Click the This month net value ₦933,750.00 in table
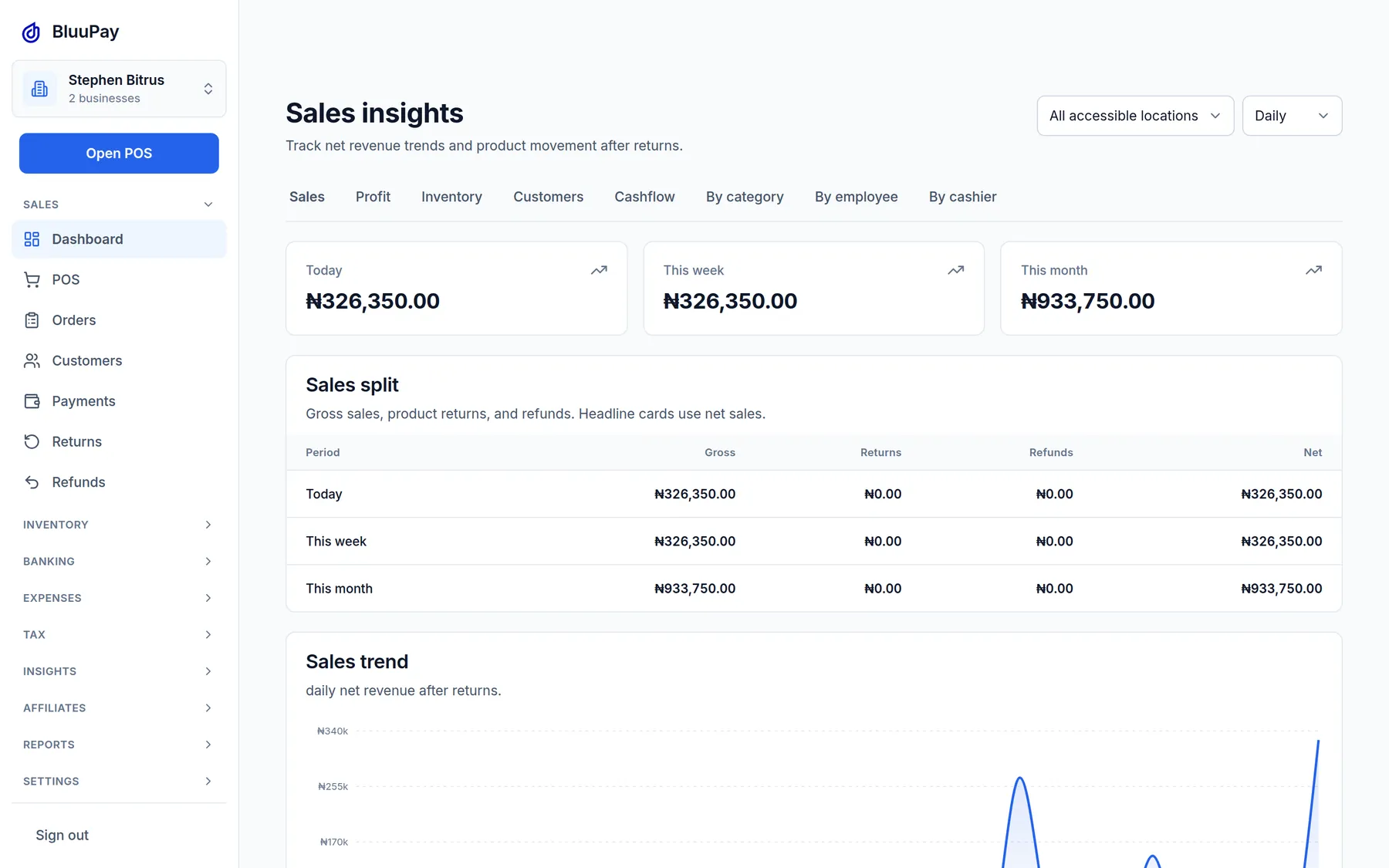 coord(1282,589)
